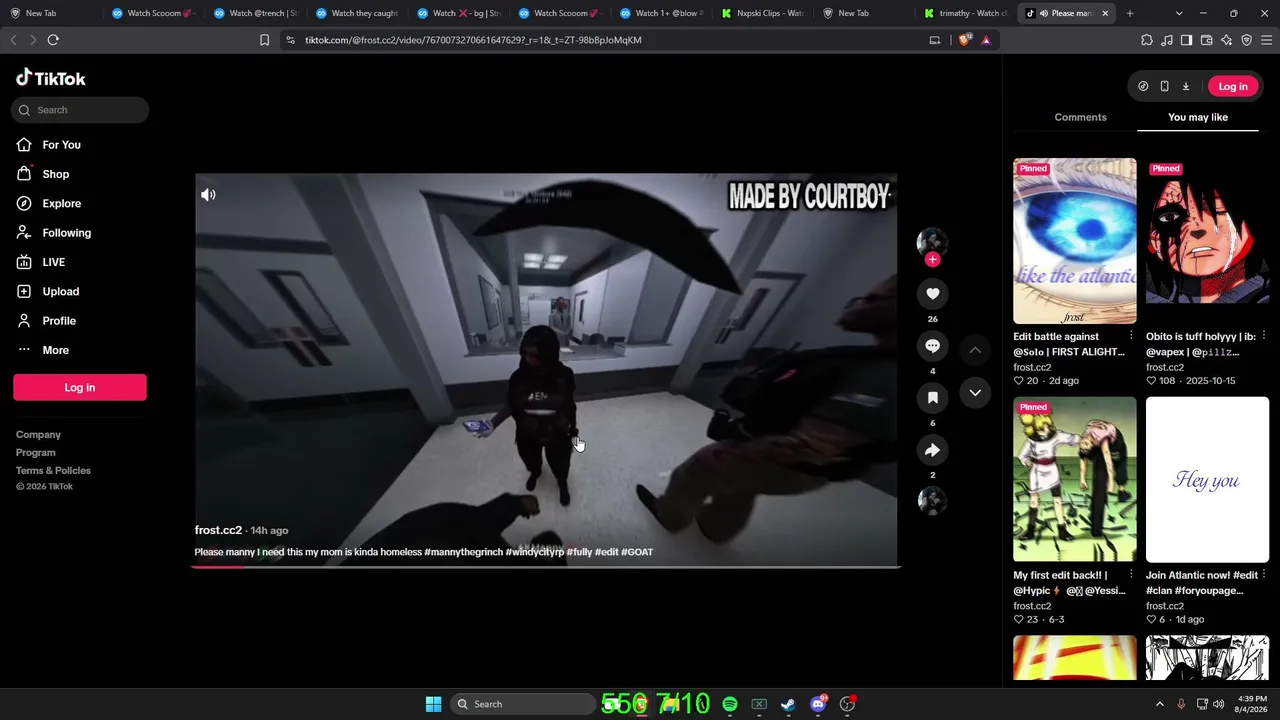Open Steam from the taskbar
Image resolution: width=1280 pixels, height=720 pixels.
click(x=788, y=704)
